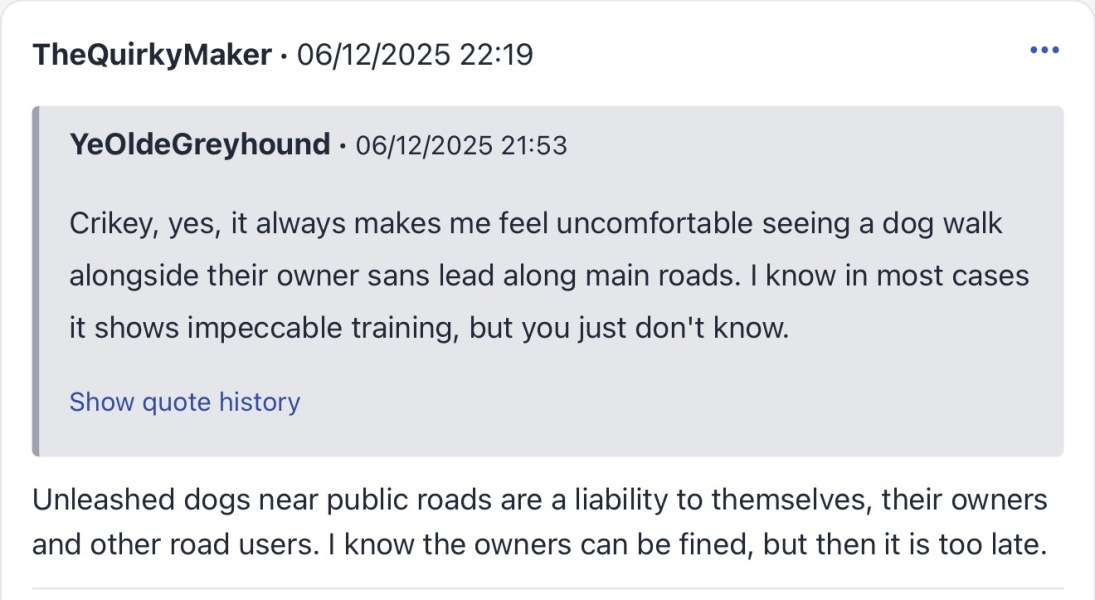Open TheQuirkyMaker's profile
Viewport: 1095px width, 600px height.
point(151,54)
